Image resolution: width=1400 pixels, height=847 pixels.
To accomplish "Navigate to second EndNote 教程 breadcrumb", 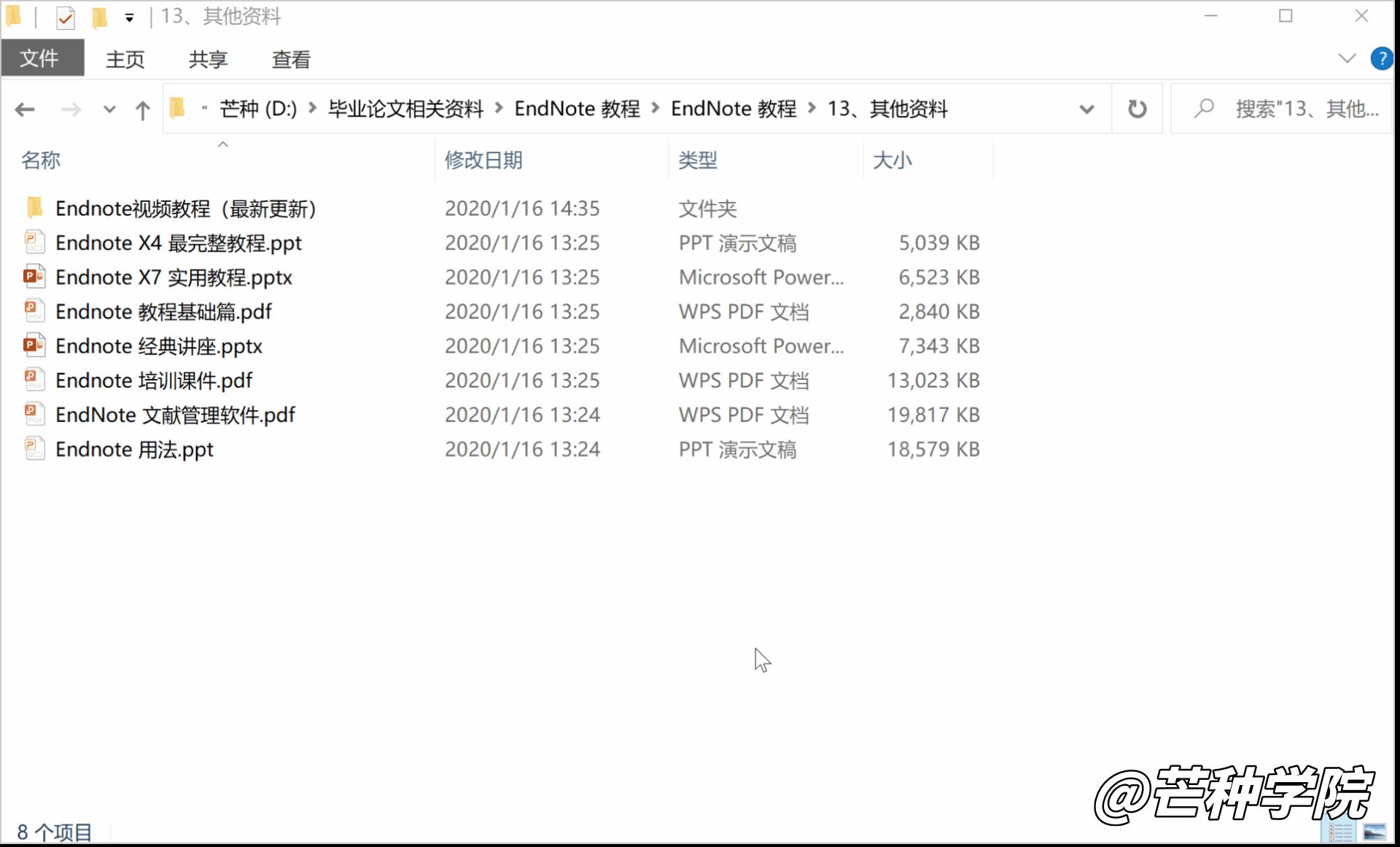I will (734, 109).
